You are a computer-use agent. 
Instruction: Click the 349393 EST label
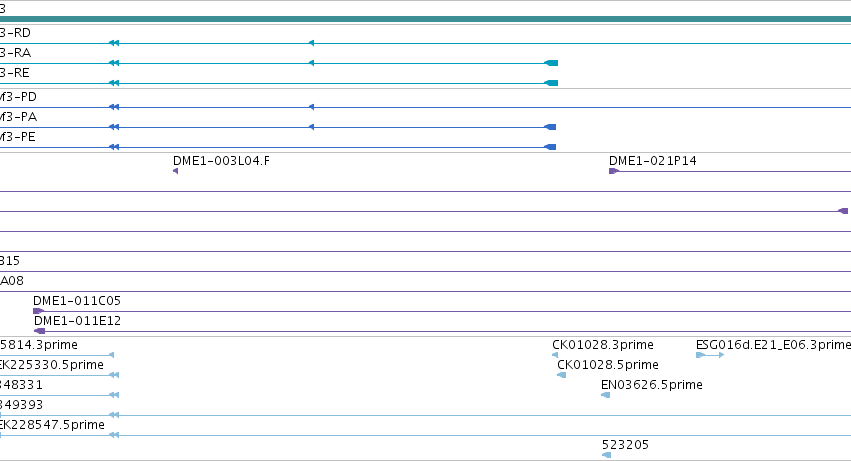point(21,405)
